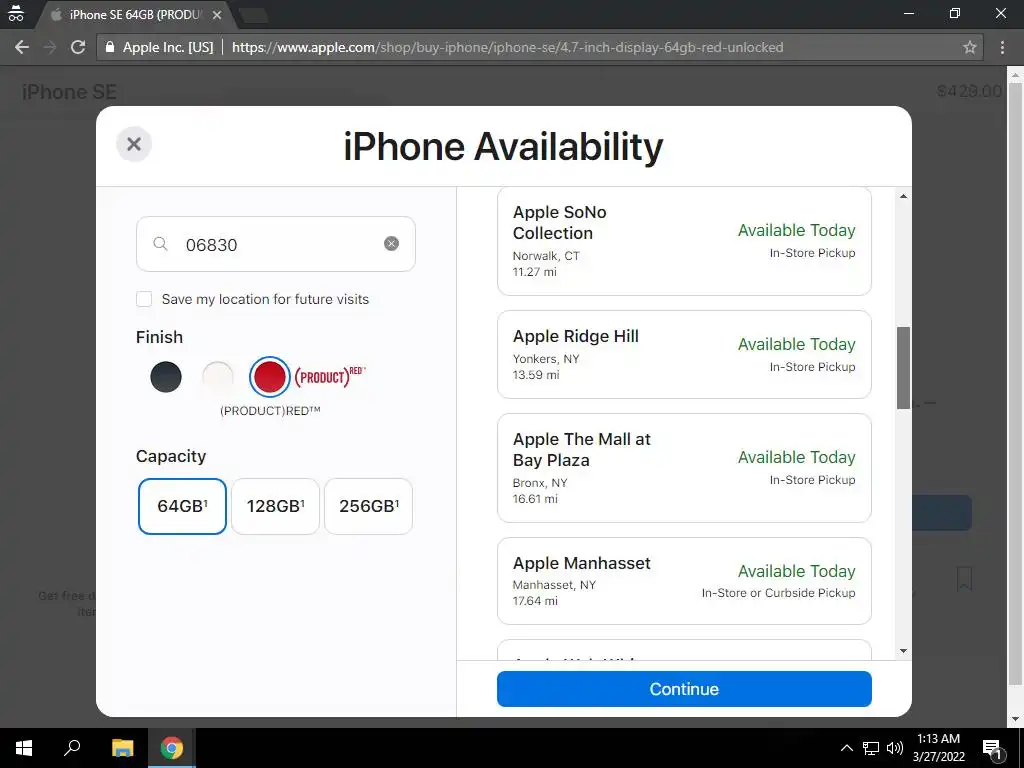The width and height of the screenshot is (1024, 768).
Task: Edit the 06830 zip code field
Action: pos(276,244)
